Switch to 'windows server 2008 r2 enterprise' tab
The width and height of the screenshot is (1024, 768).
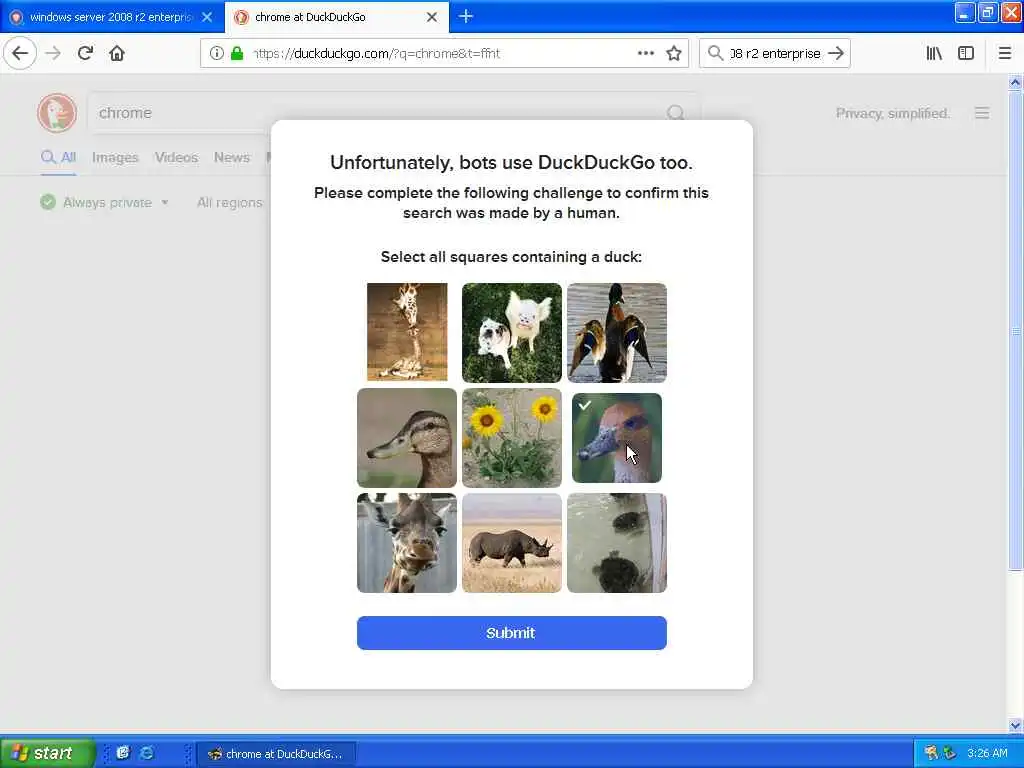click(111, 17)
